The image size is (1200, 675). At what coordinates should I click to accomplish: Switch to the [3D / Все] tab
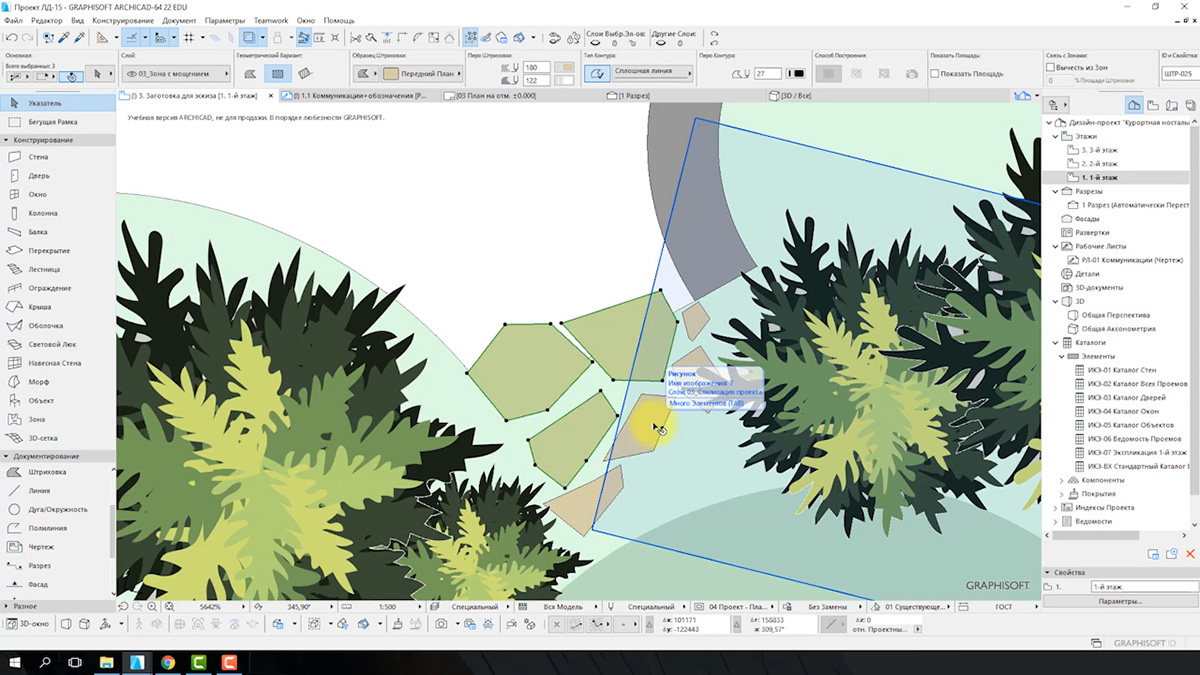tap(794, 96)
